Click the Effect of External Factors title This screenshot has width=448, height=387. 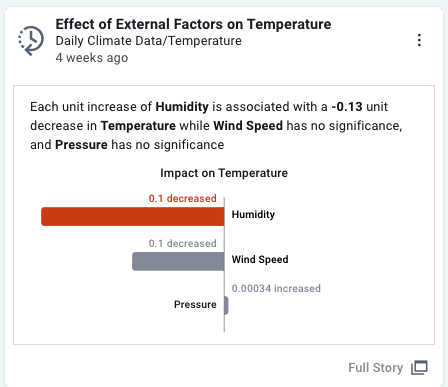click(x=193, y=24)
